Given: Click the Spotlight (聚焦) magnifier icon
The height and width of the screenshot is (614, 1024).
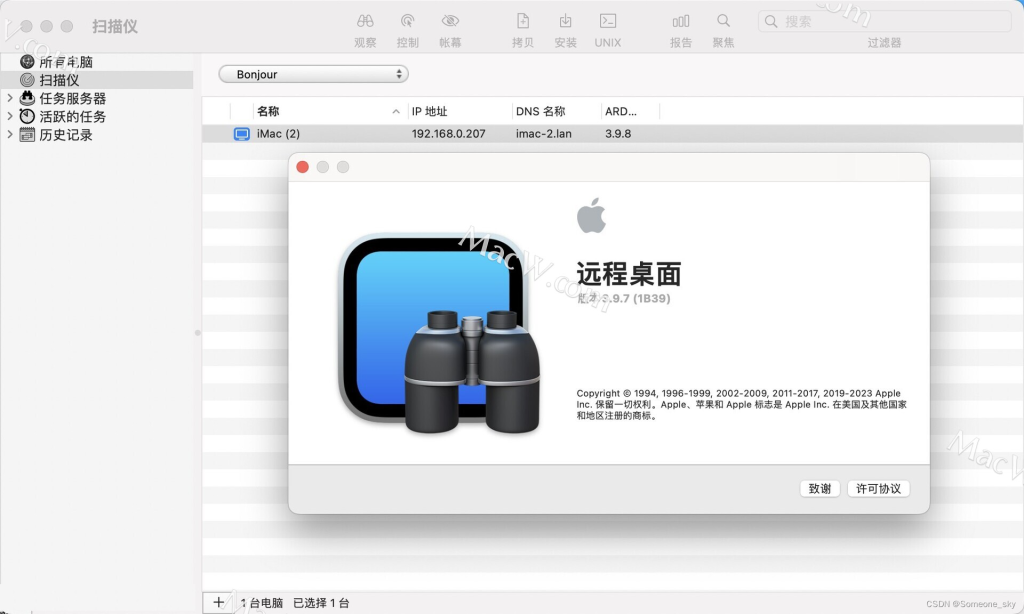Looking at the screenshot, I should point(723,21).
